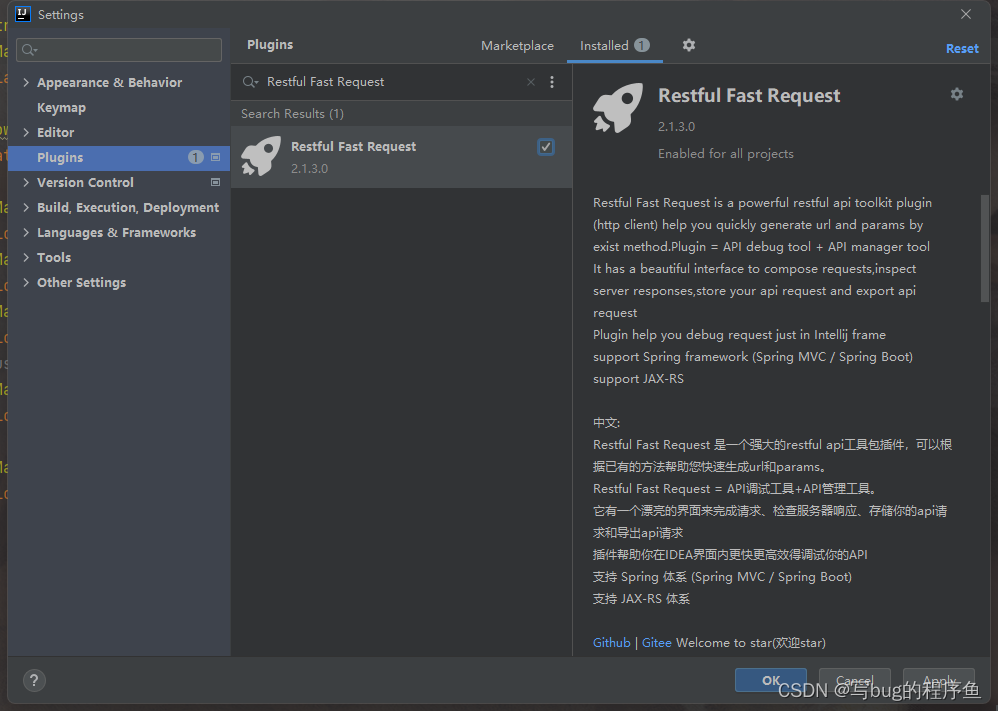
Task: Focus the settings search field
Action: pos(119,50)
